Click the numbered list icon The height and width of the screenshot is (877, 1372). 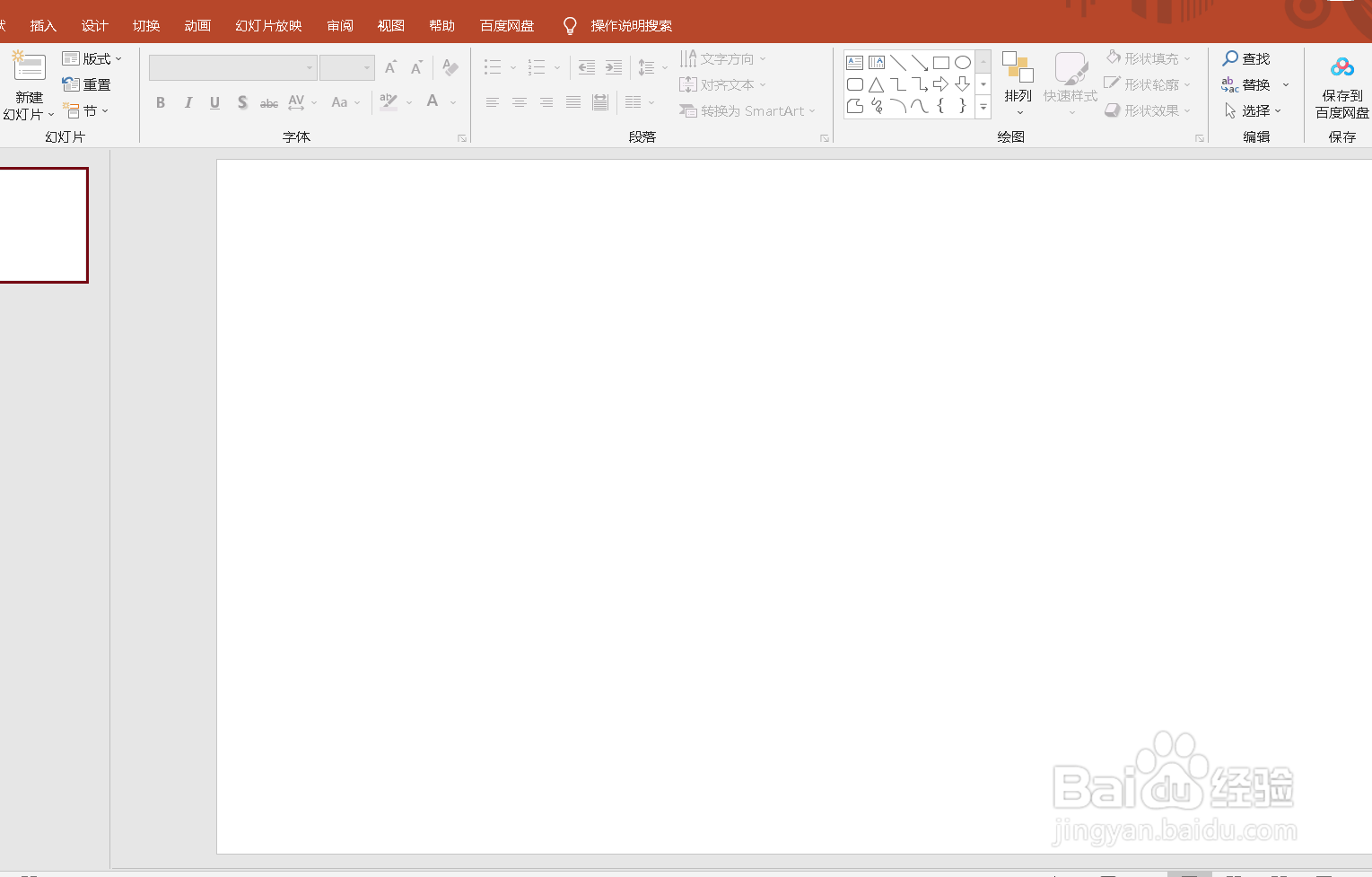pos(537,67)
